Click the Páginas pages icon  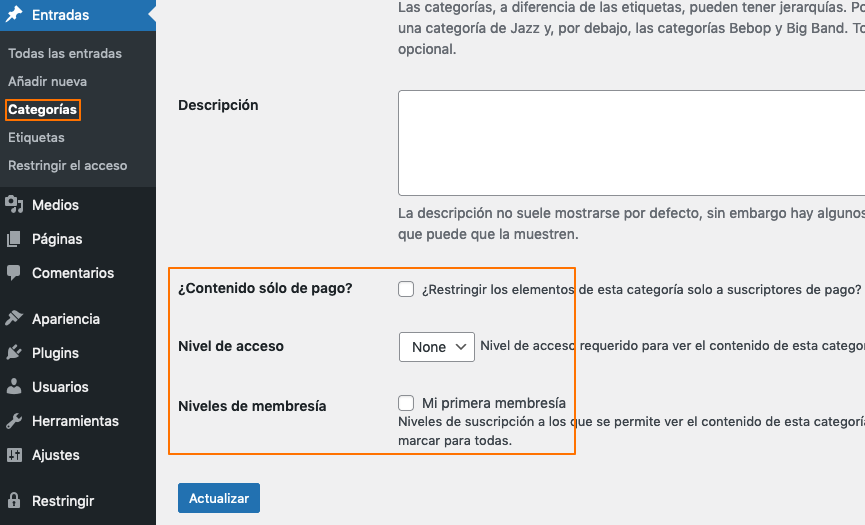(14, 239)
